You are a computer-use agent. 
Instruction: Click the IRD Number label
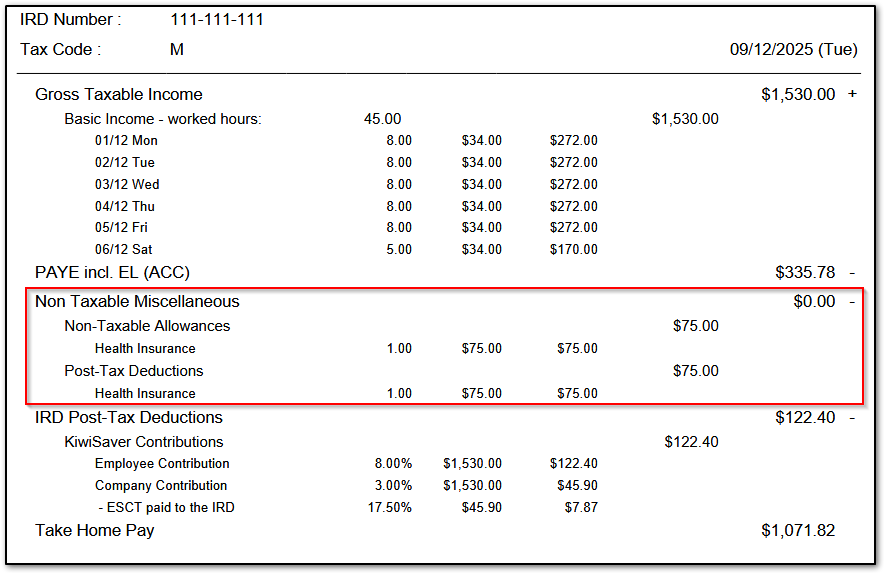coord(71,19)
